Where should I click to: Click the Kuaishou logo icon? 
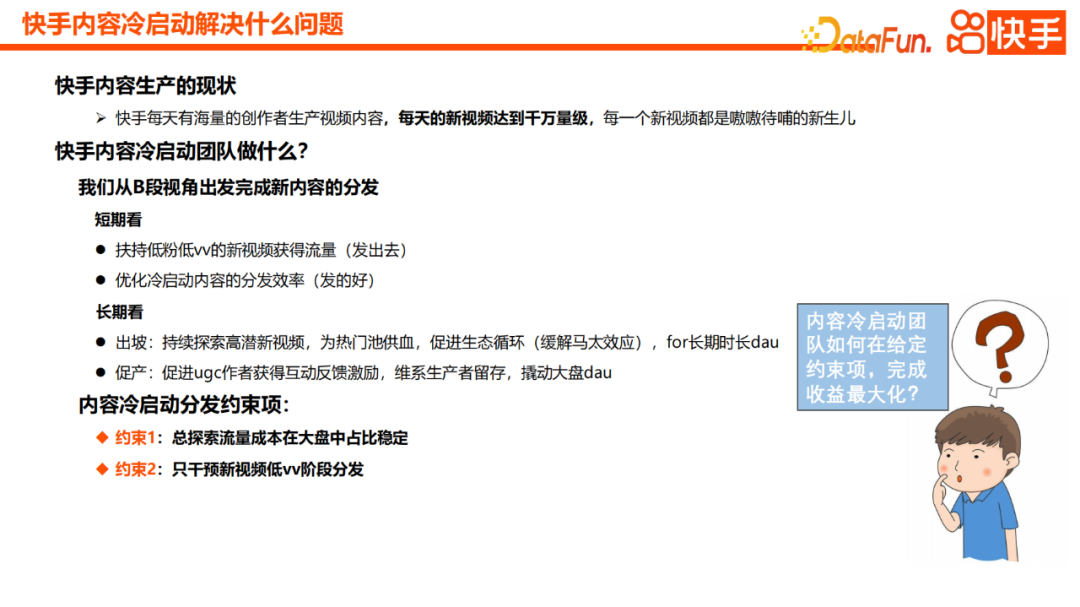tap(966, 31)
